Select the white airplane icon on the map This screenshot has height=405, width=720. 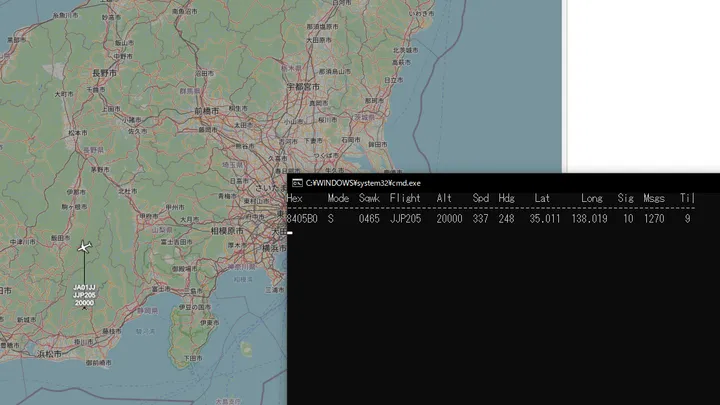coord(84,247)
